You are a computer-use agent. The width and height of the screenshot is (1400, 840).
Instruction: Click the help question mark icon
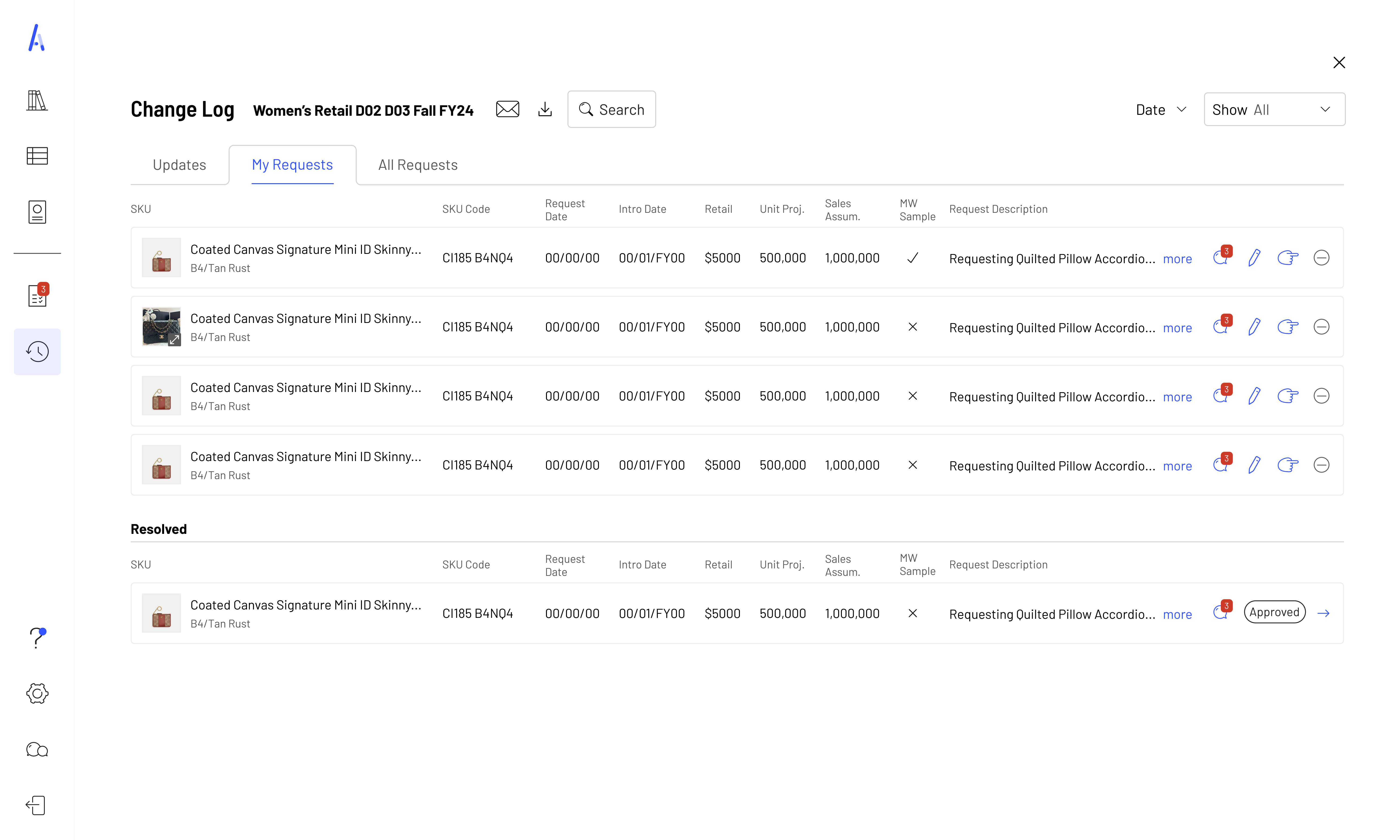[36, 638]
